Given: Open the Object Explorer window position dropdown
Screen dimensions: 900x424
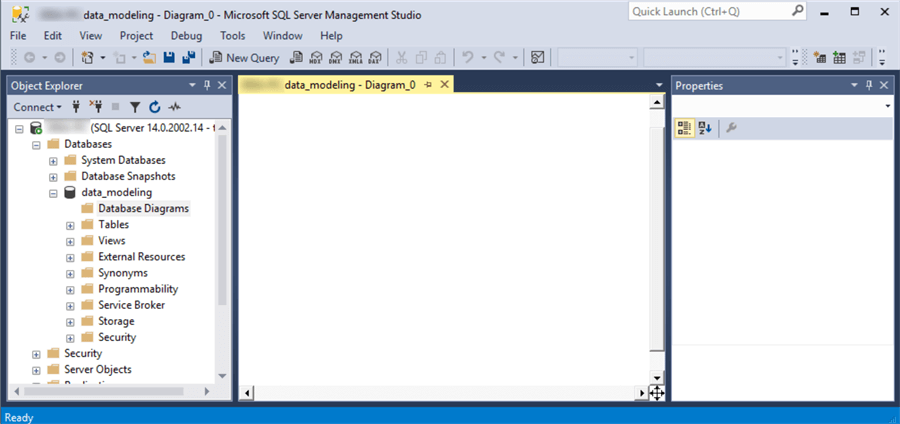Looking at the screenshot, I should (193, 85).
